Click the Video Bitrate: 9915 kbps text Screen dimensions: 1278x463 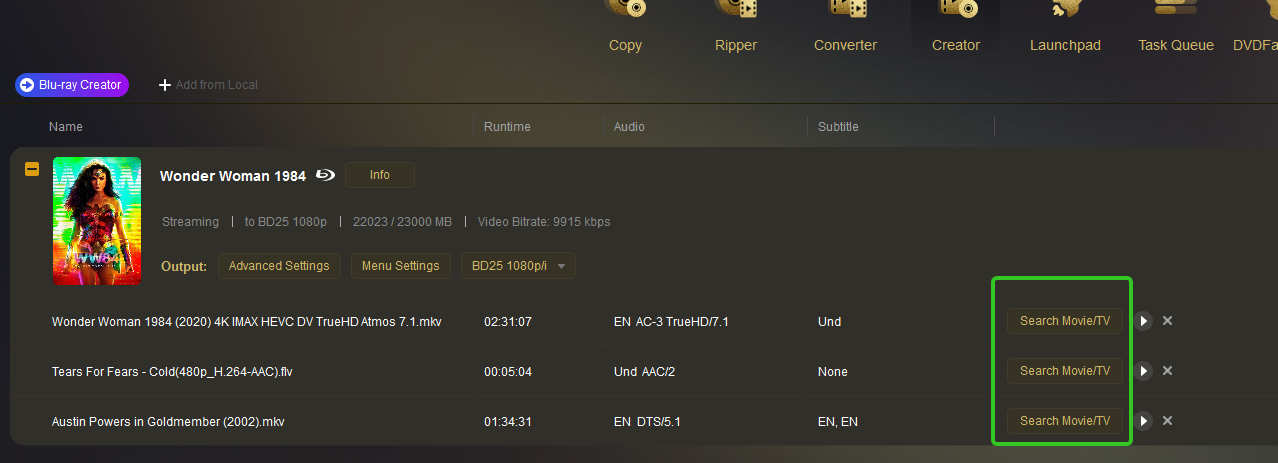pos(544,222)
